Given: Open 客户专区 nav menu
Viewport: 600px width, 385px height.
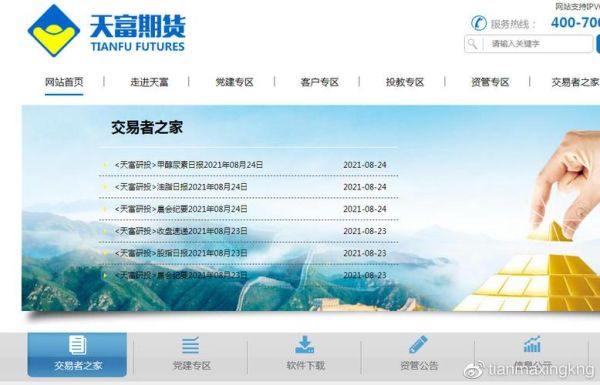Looking at the screenshot, I should tap(320, 82).
